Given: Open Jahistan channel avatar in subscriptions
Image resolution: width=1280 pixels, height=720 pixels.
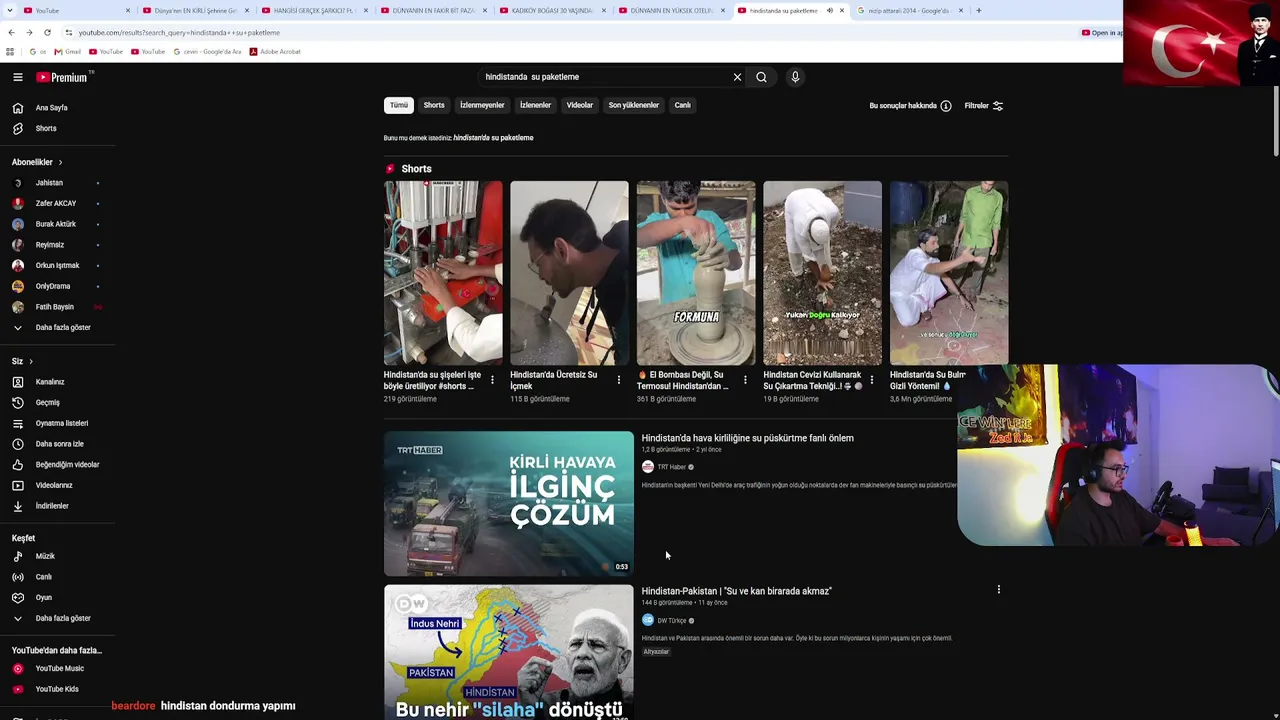Looking at the screenshot, I should tap(18, 183).
